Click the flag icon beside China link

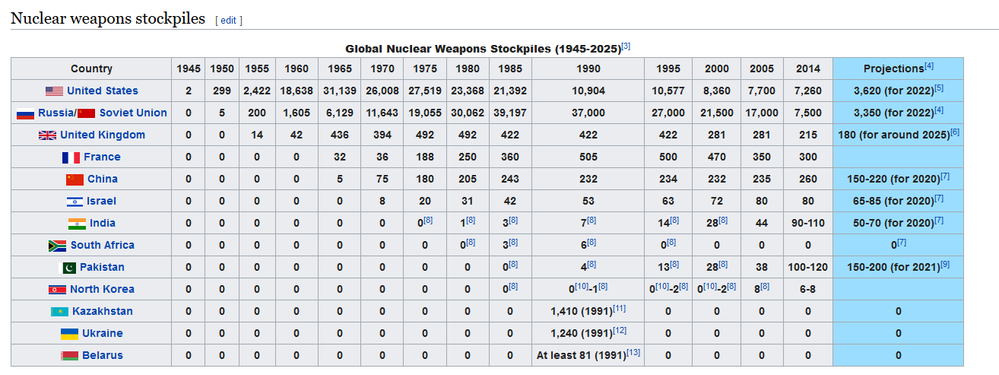click(x=75, y=180)
